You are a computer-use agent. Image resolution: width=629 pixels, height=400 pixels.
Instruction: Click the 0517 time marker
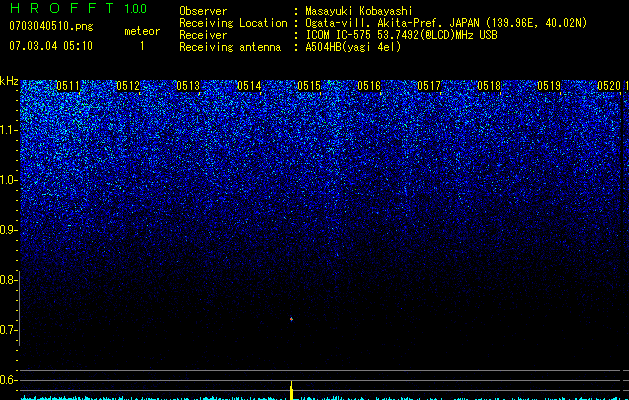click(429, 86)
